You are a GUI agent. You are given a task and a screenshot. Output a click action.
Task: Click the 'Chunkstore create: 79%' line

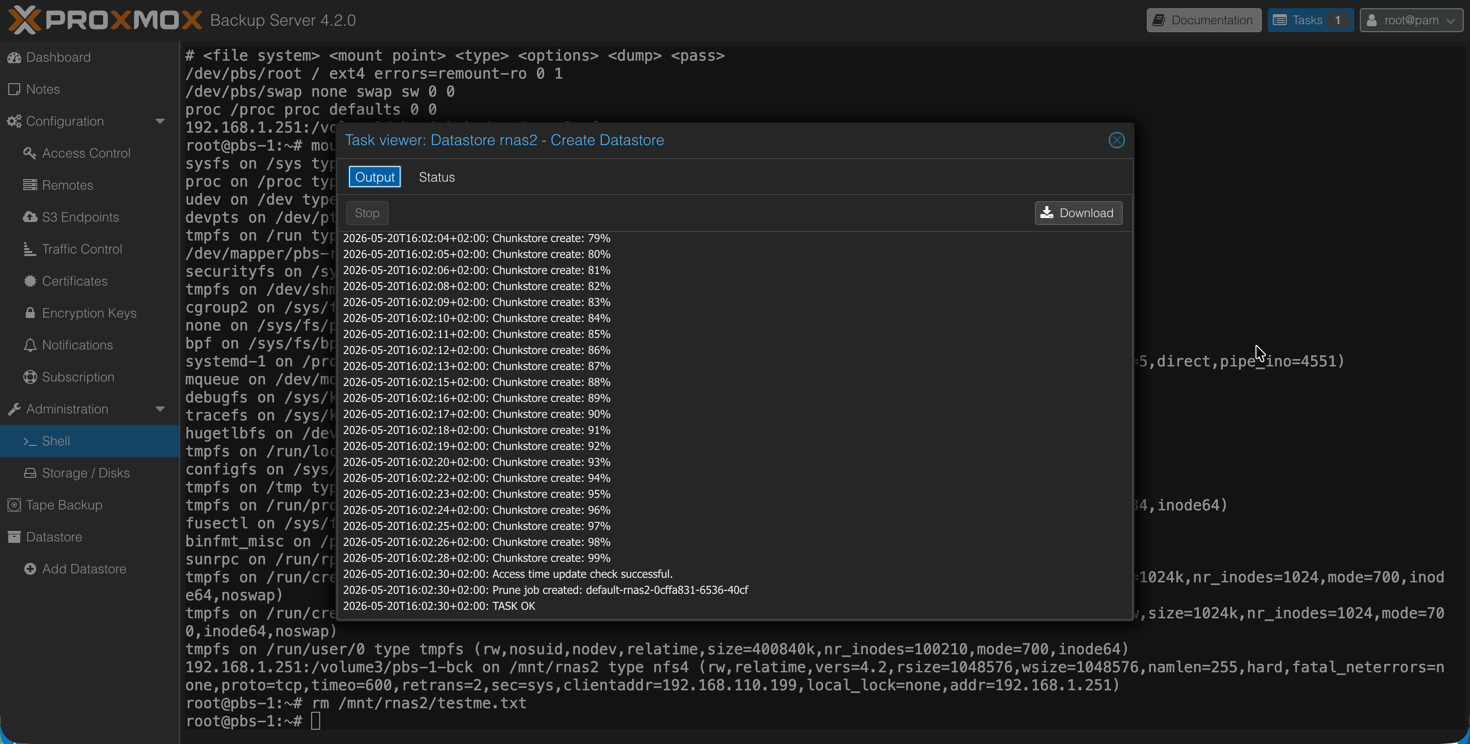pos(477,238)
